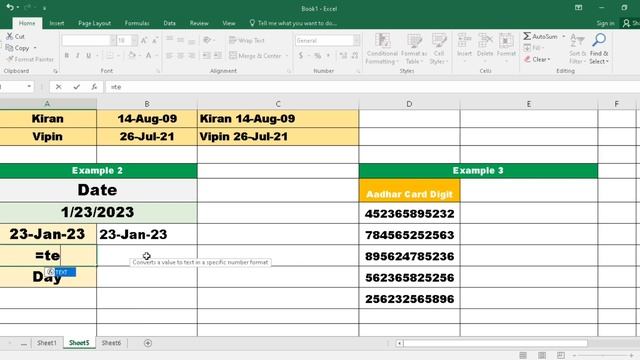The height and width of the screenshot is (360, 640).
Task: Click Percent Style icon
Action: point(318,55)
